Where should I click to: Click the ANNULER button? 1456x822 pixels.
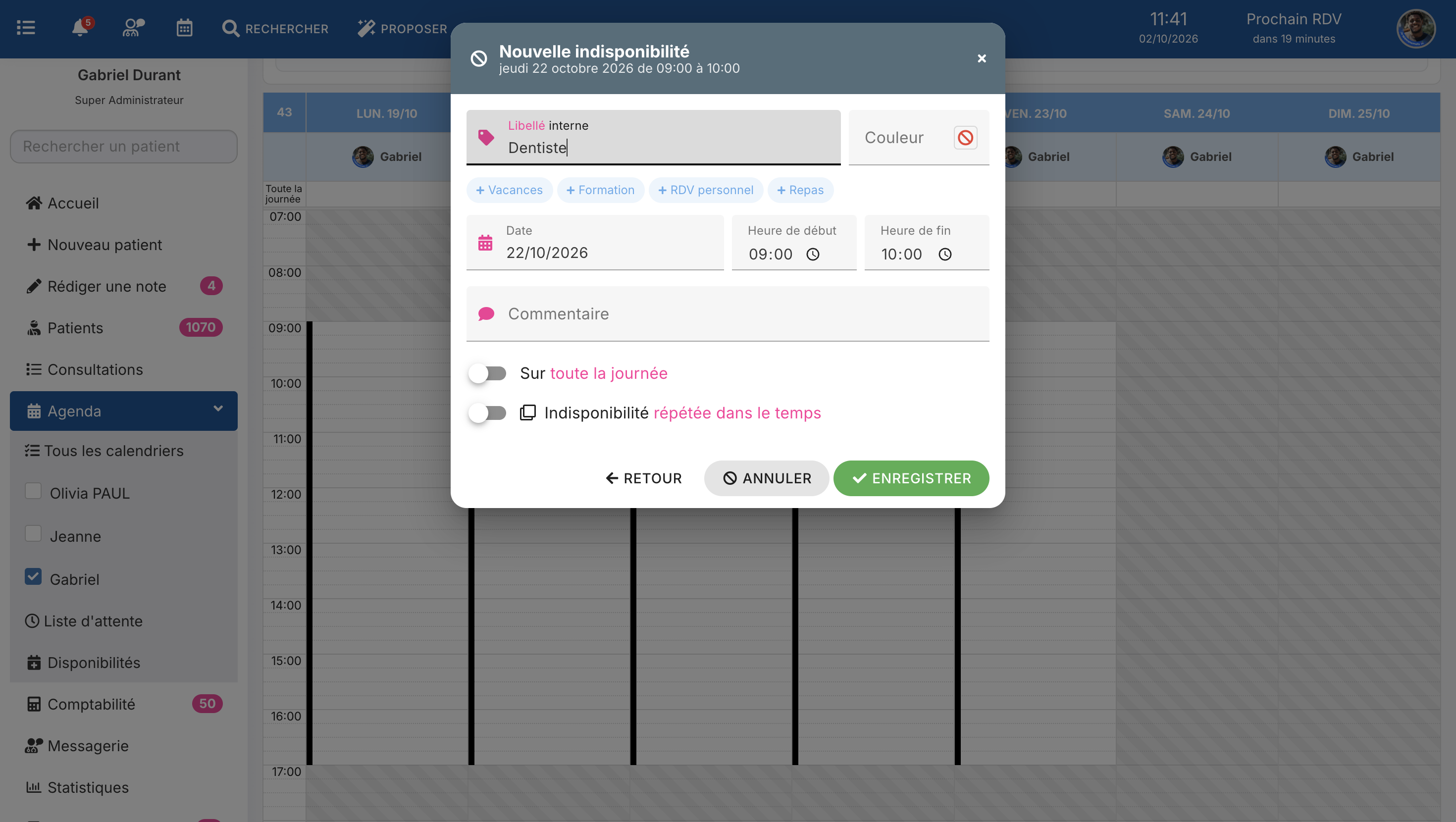(767, 478)
